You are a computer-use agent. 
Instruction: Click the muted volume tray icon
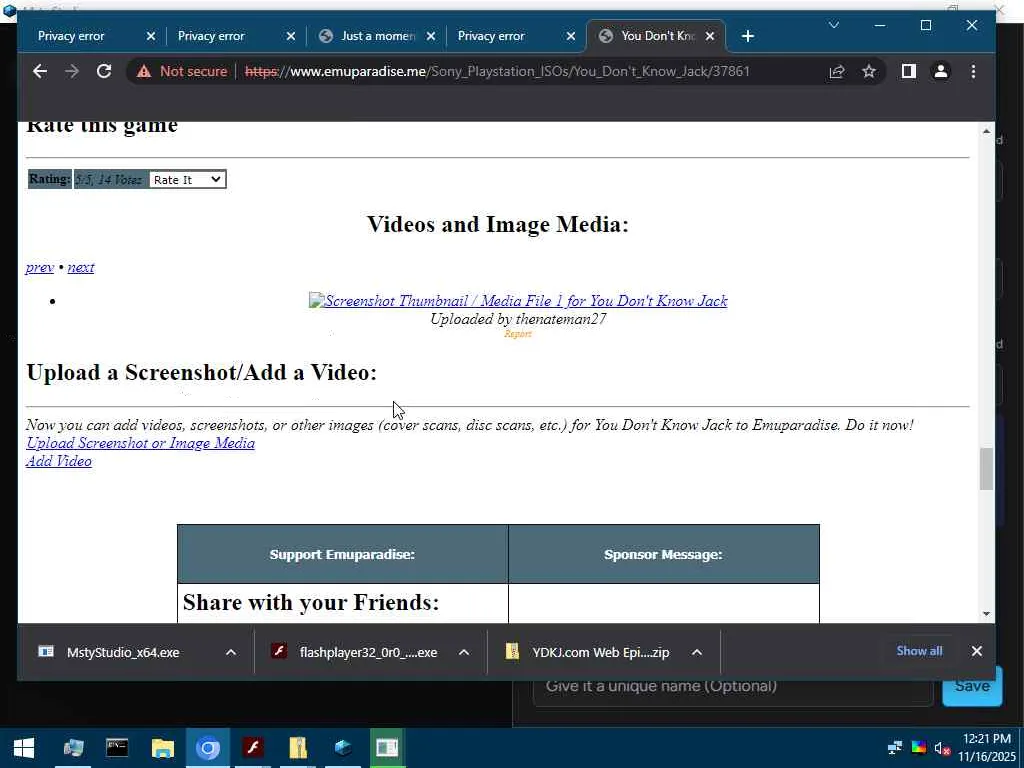point(942,748)
